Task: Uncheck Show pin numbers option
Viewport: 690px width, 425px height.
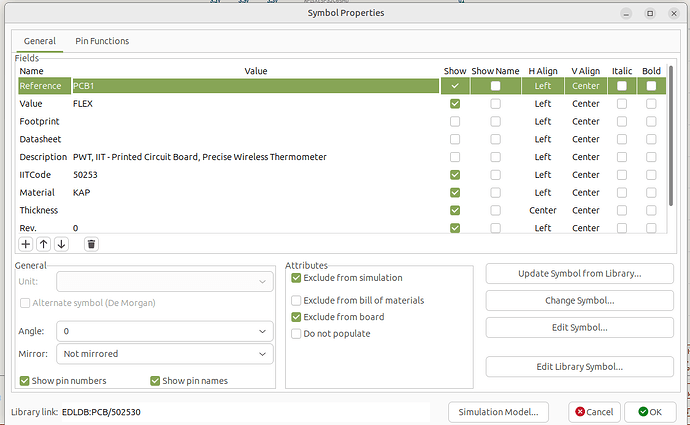Action: (x=25, y=380)
